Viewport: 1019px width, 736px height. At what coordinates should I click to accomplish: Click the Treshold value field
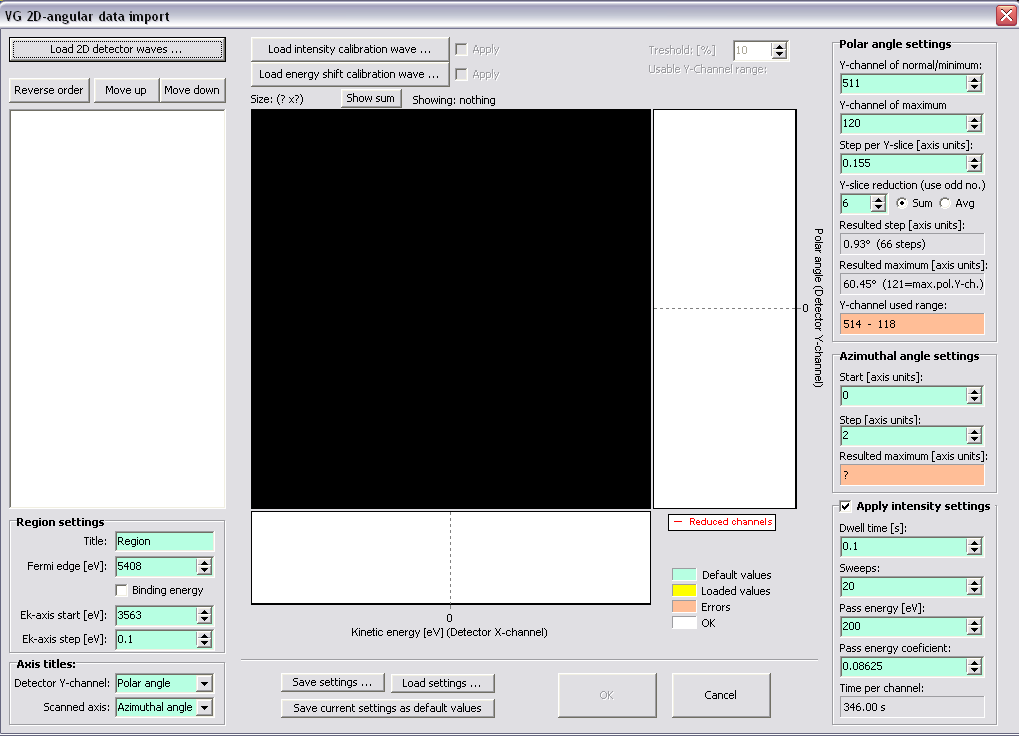[x=753, y=50]
